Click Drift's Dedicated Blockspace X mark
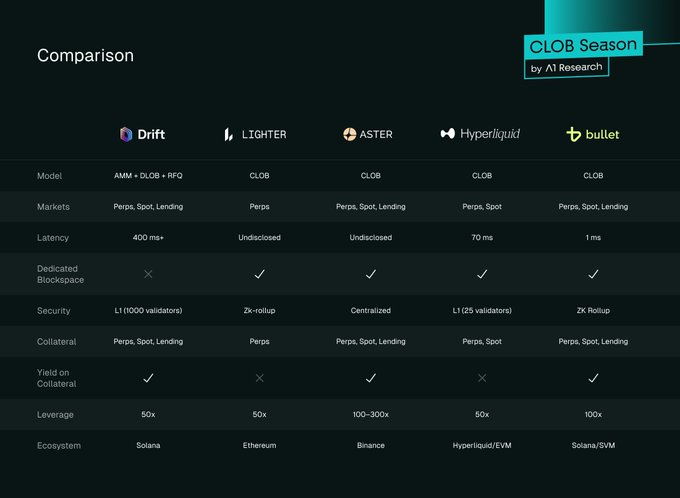This screenshot has width=680, height=498. [x=148, y=273]
